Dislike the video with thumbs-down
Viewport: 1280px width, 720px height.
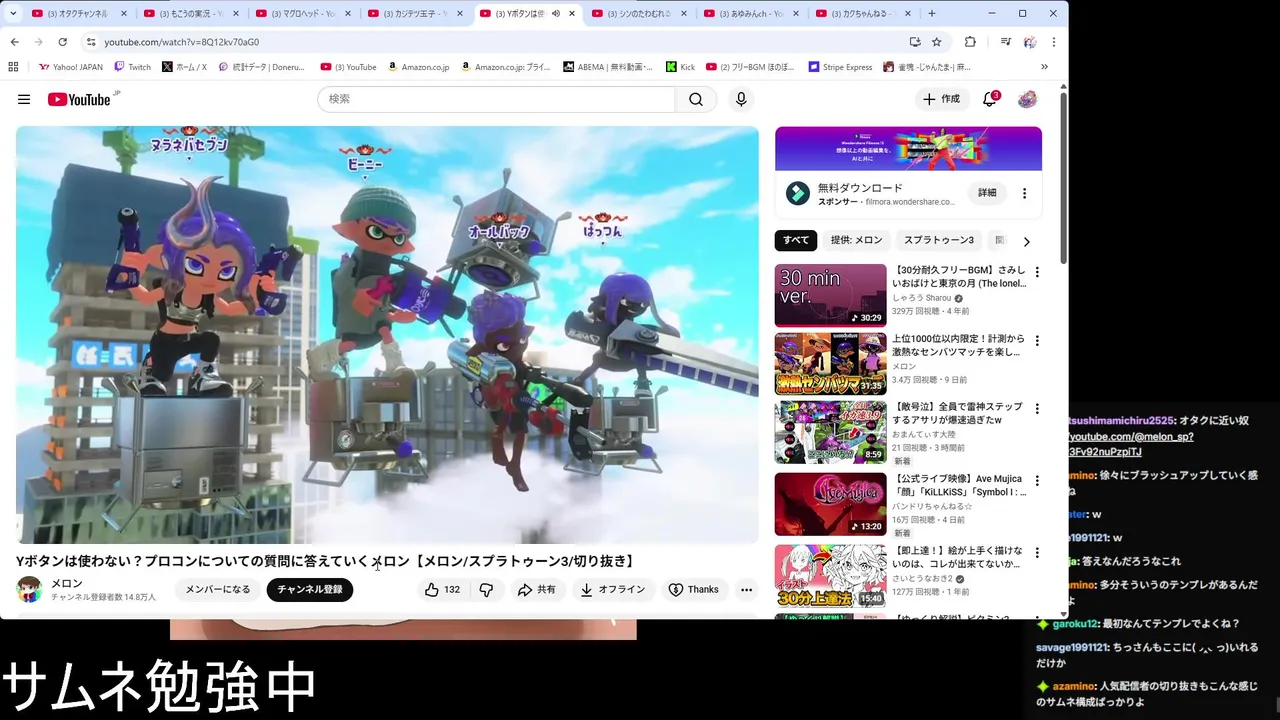487,590
